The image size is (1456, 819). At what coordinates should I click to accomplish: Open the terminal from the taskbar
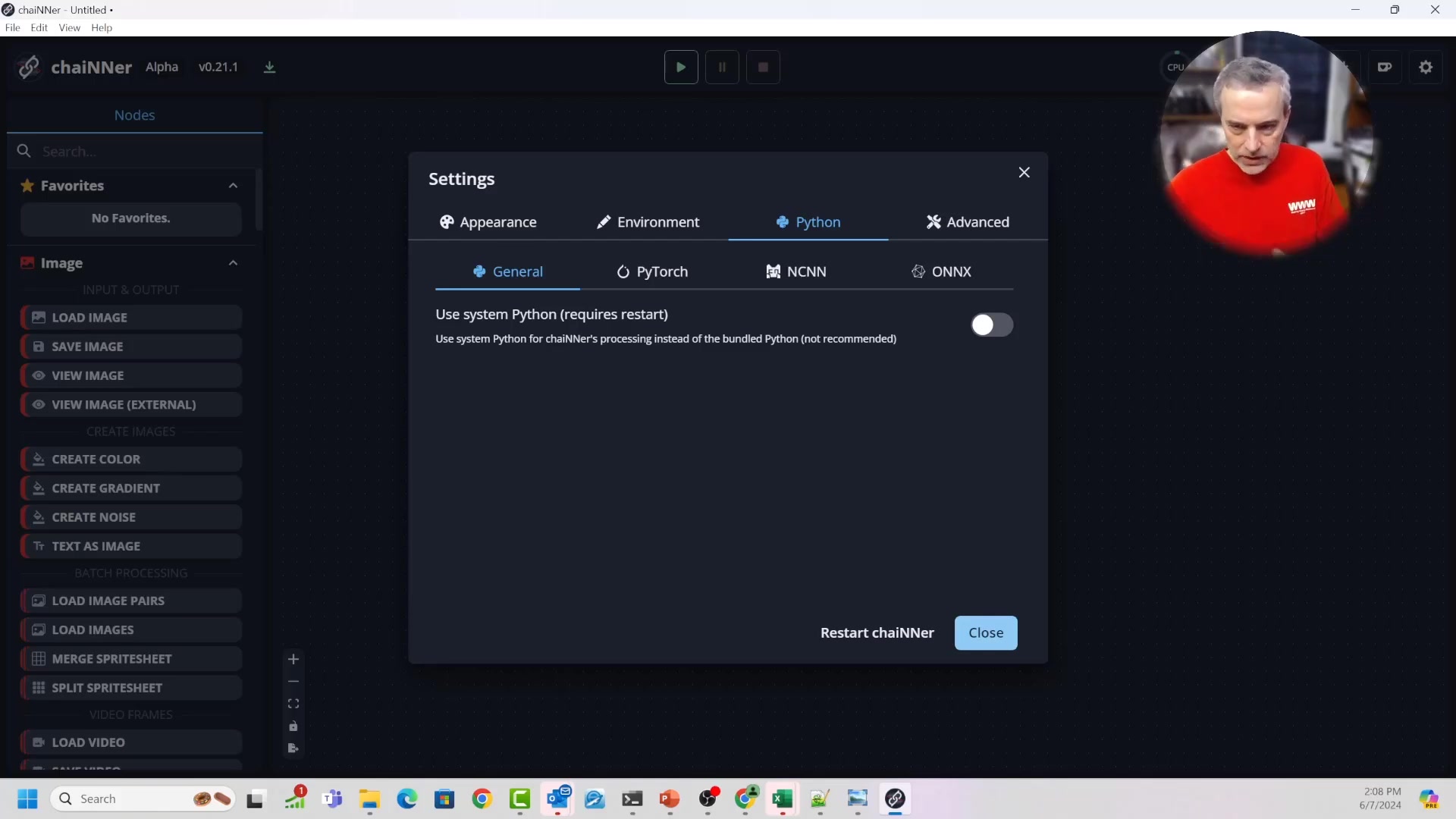pos(632,799)
